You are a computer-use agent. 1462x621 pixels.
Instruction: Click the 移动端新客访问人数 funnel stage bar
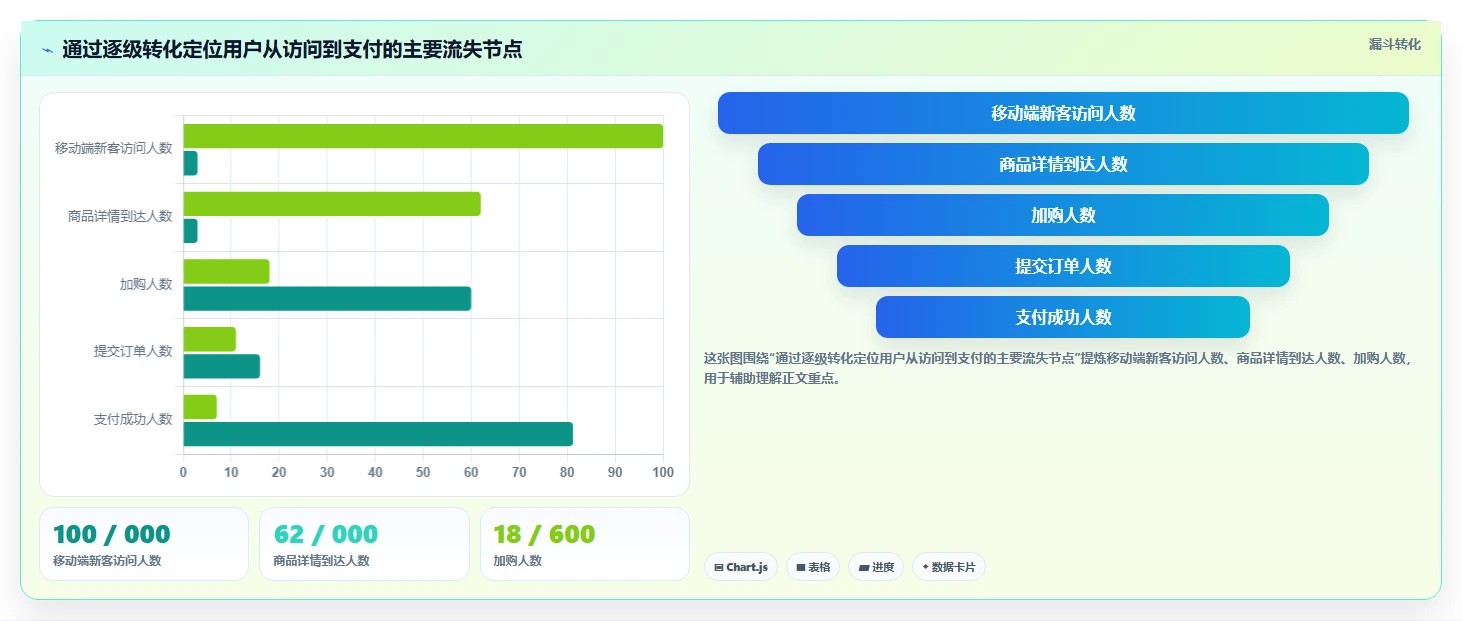click(x=1063, y=113)
